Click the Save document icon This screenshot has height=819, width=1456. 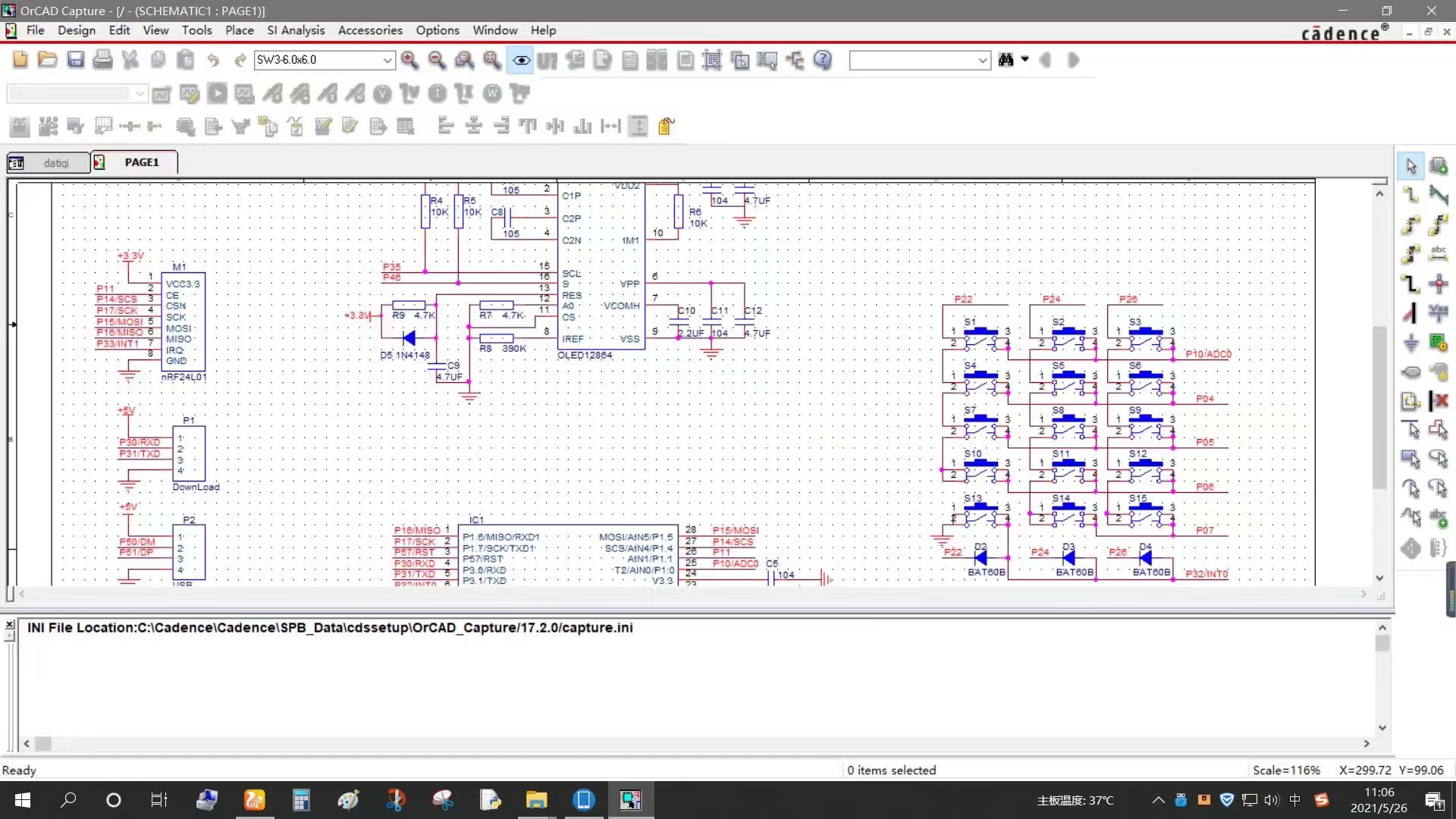click(x=75, y=60)
